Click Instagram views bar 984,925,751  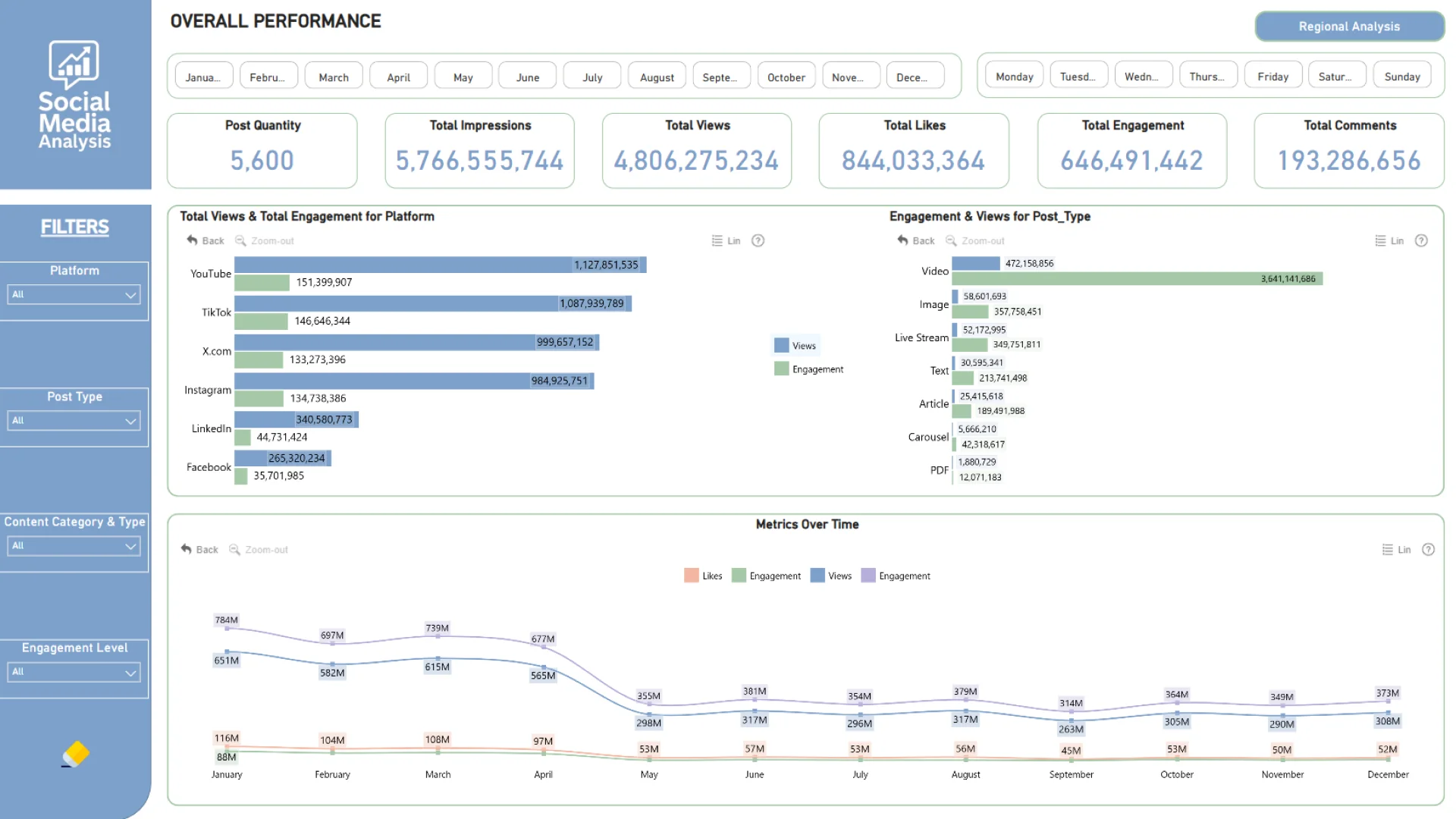414,381
